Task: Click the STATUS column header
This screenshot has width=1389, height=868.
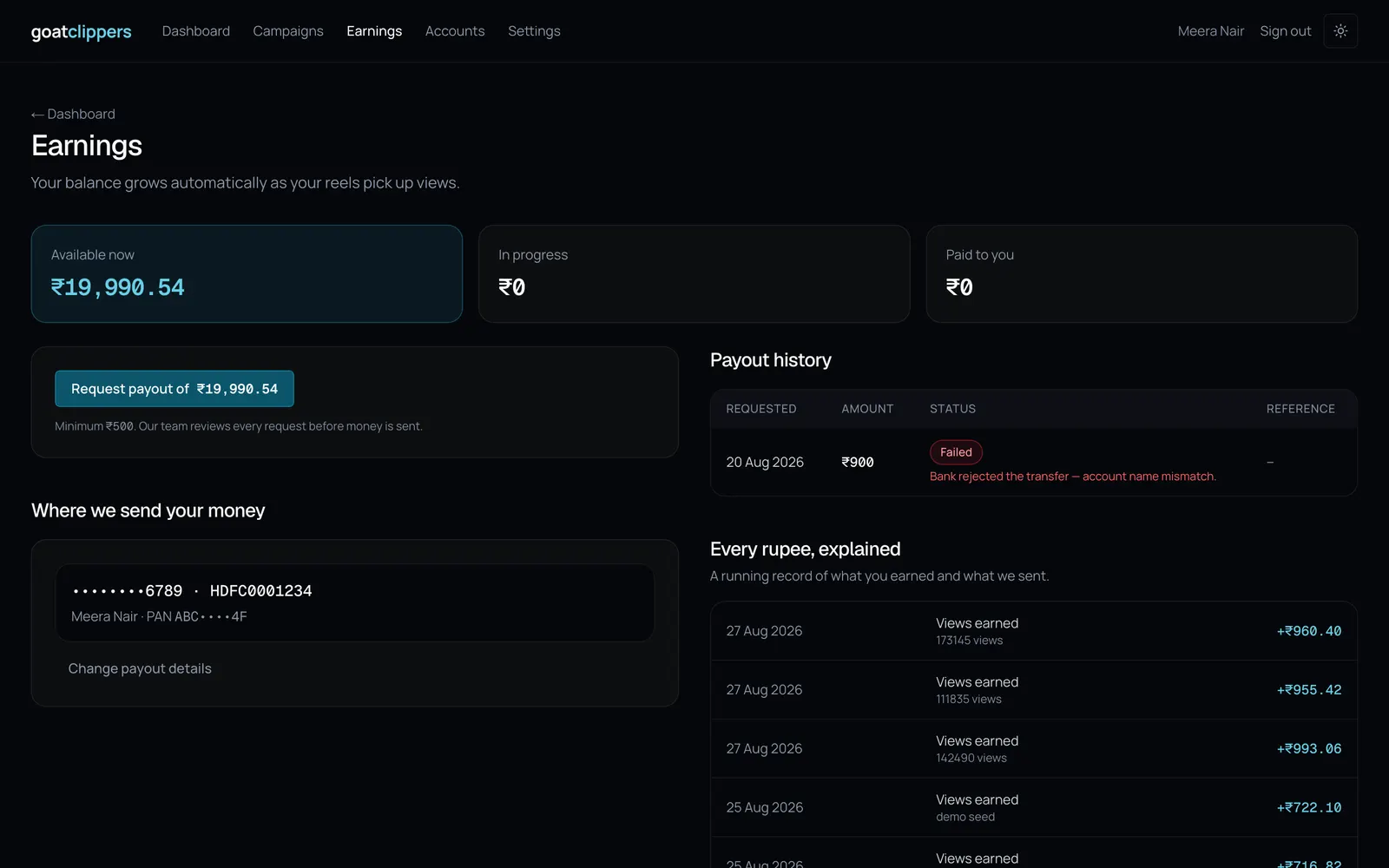Action: coord(952,409)
